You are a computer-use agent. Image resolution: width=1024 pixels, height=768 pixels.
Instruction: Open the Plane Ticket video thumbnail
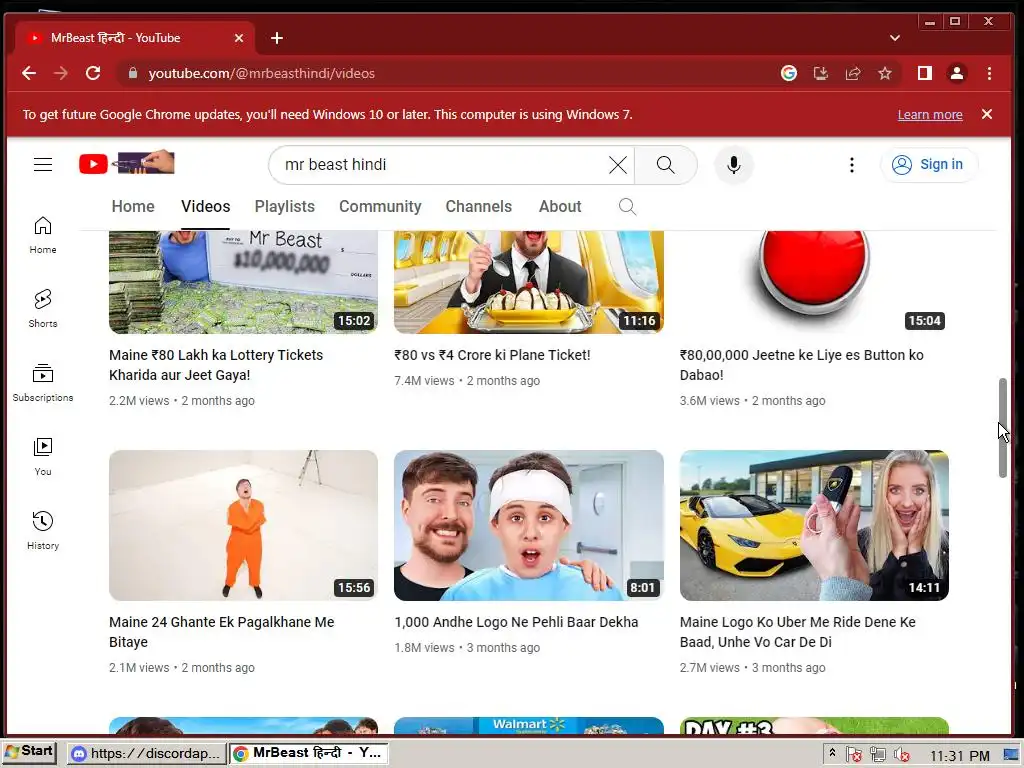click(x=528, y=282)
